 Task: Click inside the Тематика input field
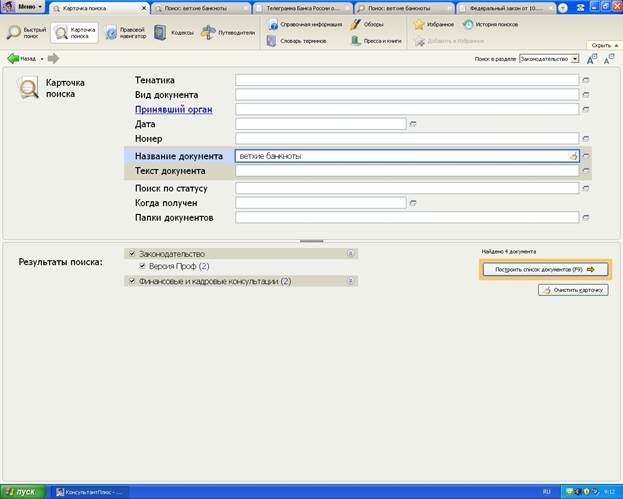tap(407, 80)
